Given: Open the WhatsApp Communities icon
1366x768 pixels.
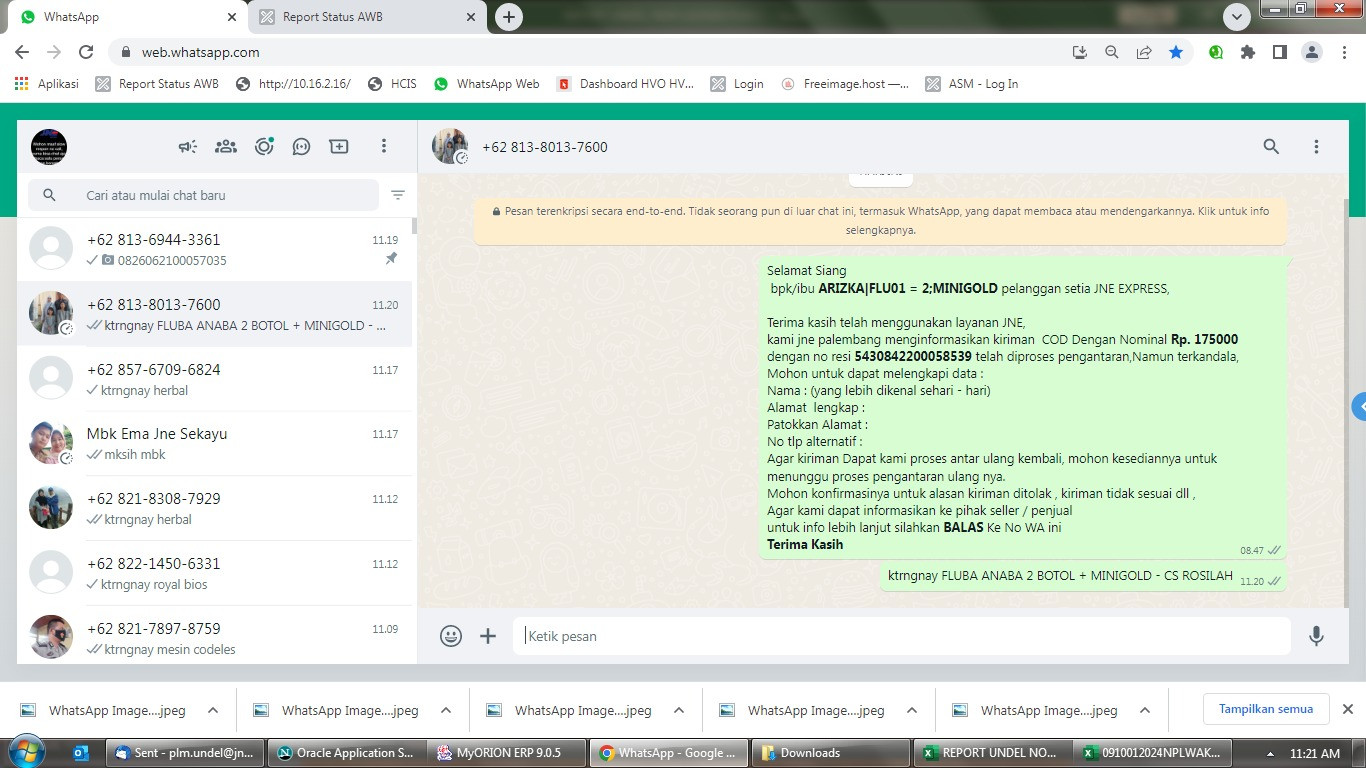Looking at the screenshot, I should 226,146.
